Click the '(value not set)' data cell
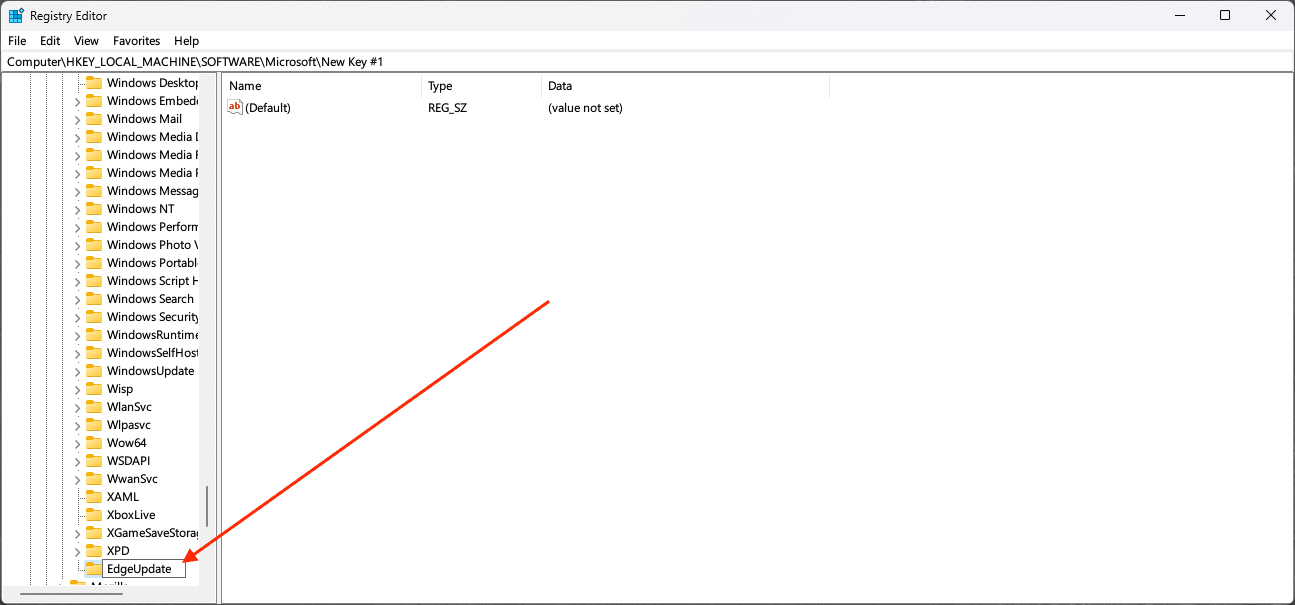 coord(585,107)
